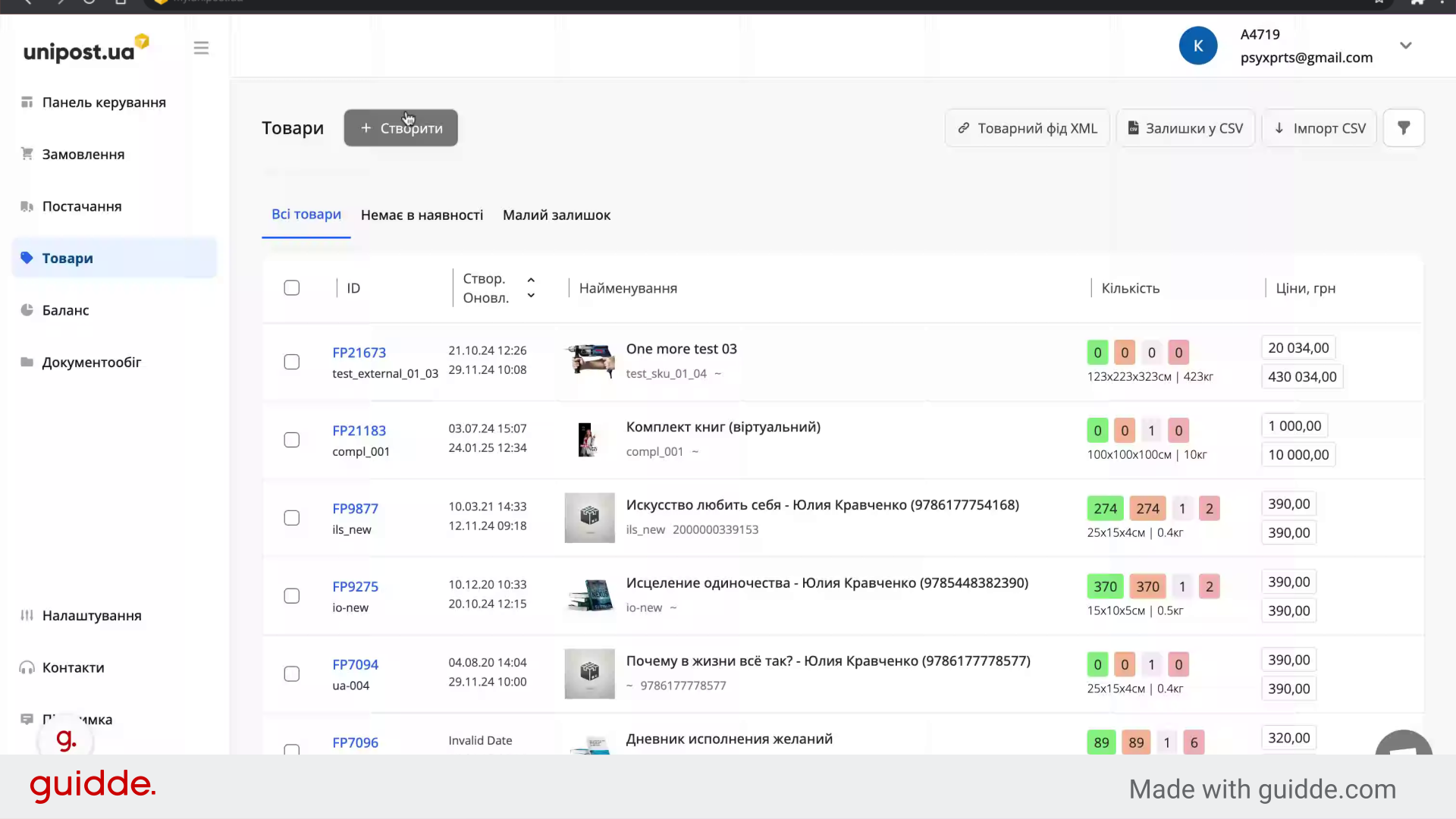Image resolution: width=1456 pixels, height=819 pixels.
Task: Click pink 6 badge in FP7096 row
Action: pos(1194,743)
